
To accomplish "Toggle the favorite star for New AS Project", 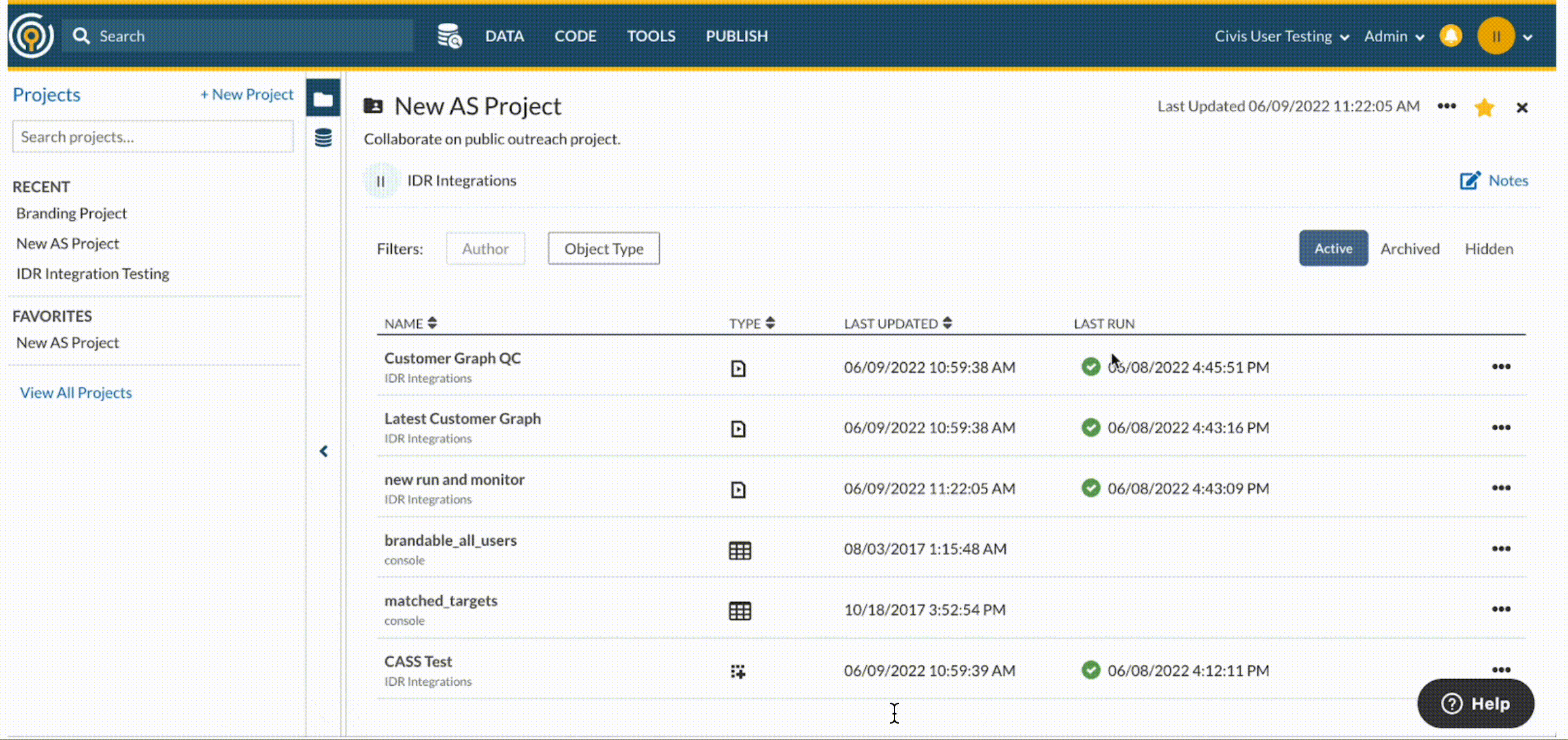I will point(1485,107).
